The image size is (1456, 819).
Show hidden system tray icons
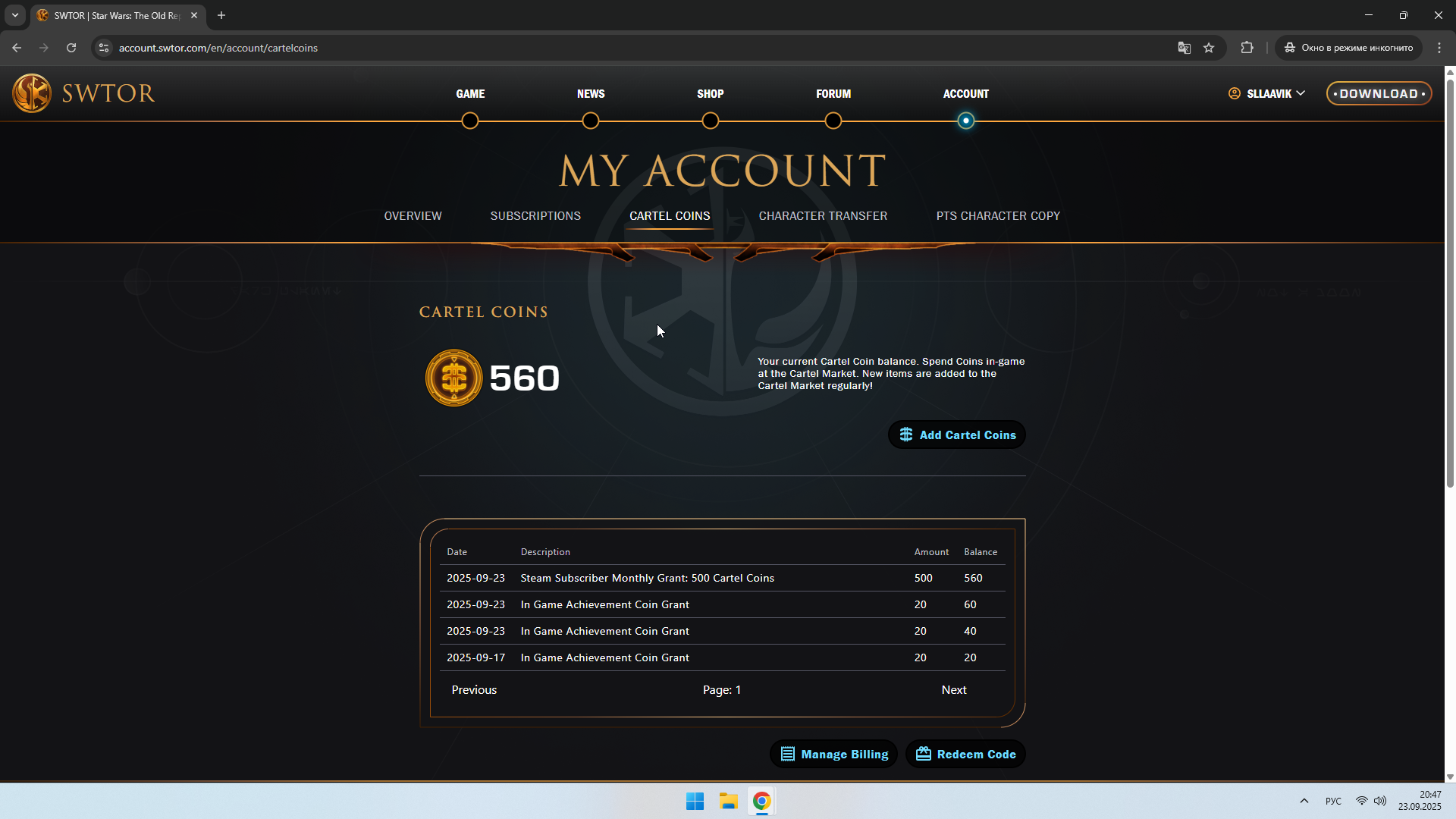1304,801
